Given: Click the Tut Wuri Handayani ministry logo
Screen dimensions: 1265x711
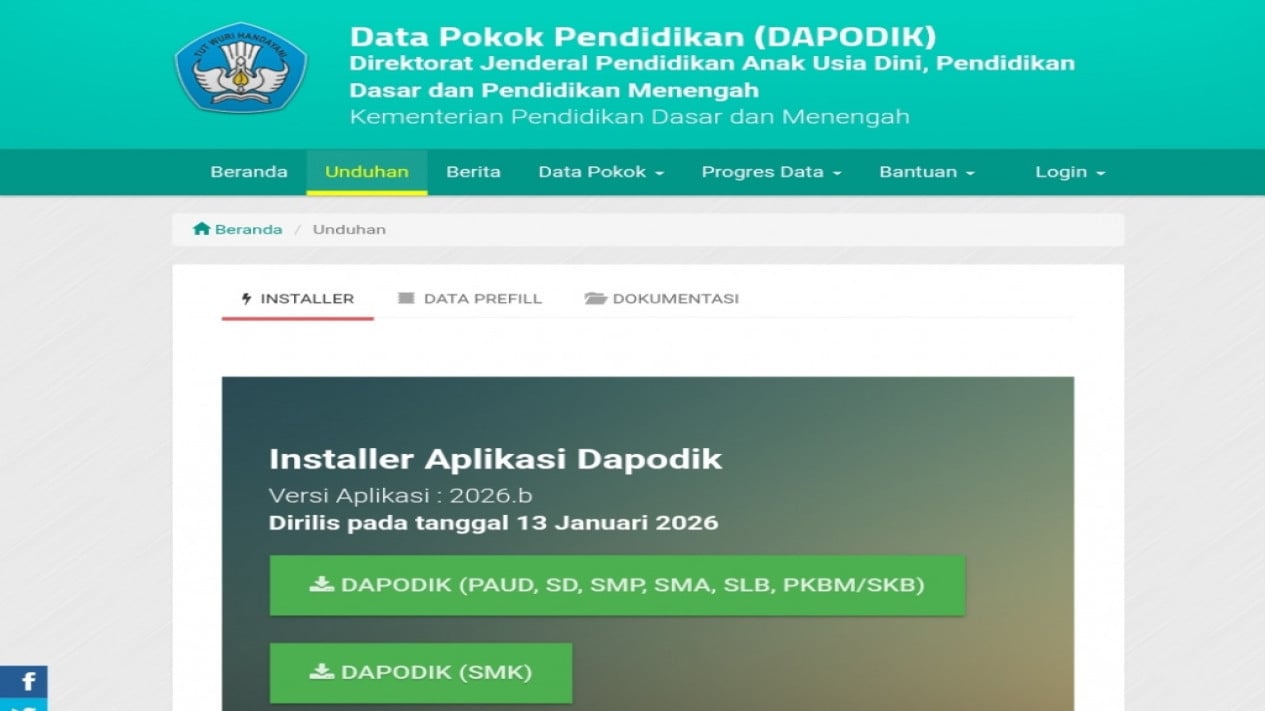Looking at the screenshot, I should click(x=241, y=68).
